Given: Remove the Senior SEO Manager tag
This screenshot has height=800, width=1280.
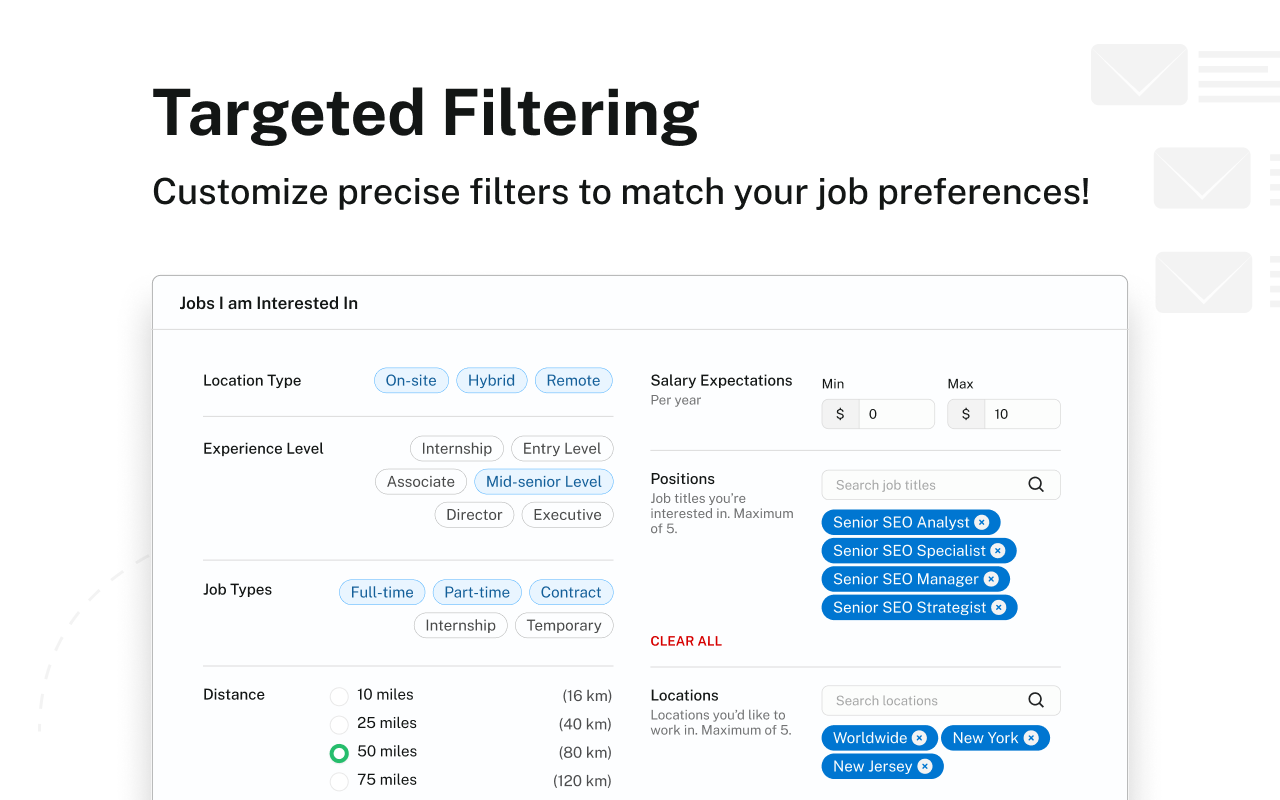Looking at the screenshot, I should (991, 579).
